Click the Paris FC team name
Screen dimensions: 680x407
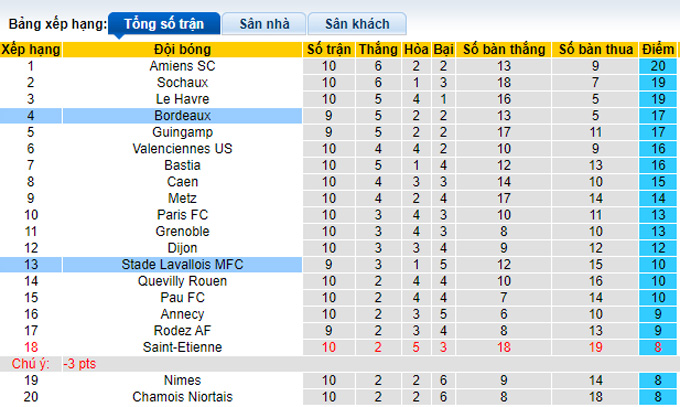coord(182,215)
